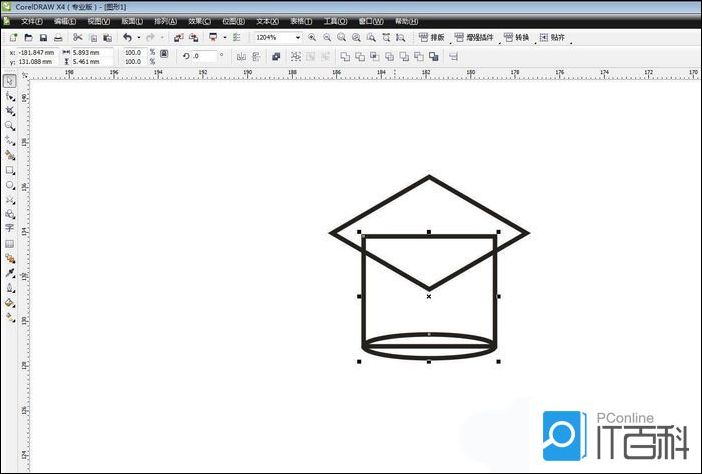Expand the undo history dropdown arrow
Screen dimensions: 702x474
coord(139,37)
